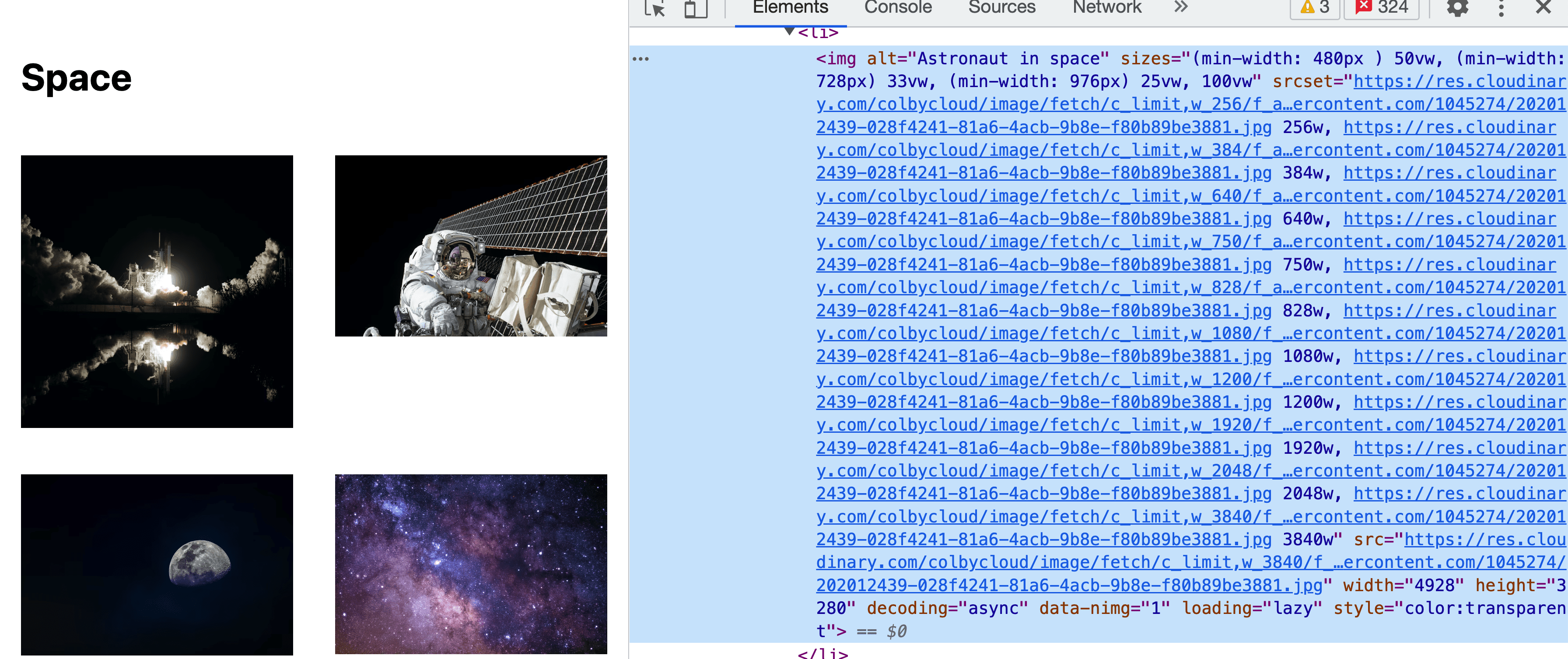This screenshot has height=659, width=1568.
Task: Show more DevTools tabs chevron
Action: (1181, 7)
